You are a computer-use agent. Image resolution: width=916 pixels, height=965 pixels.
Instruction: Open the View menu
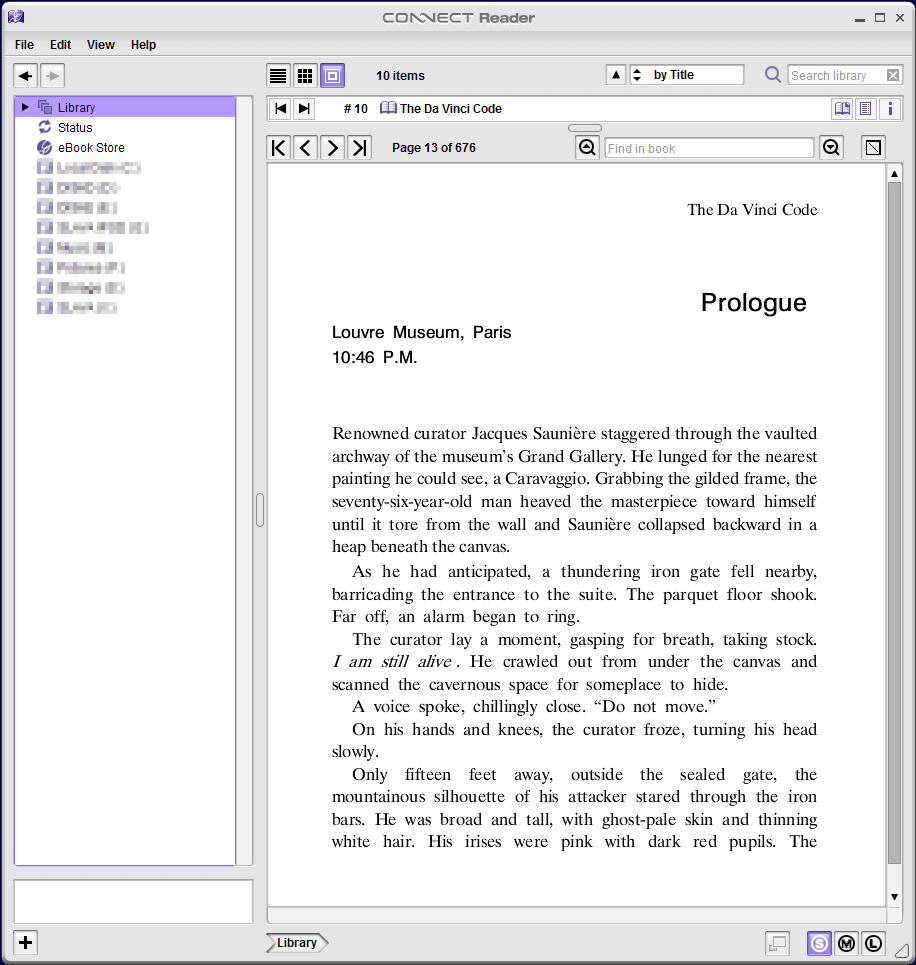point(100,45)
